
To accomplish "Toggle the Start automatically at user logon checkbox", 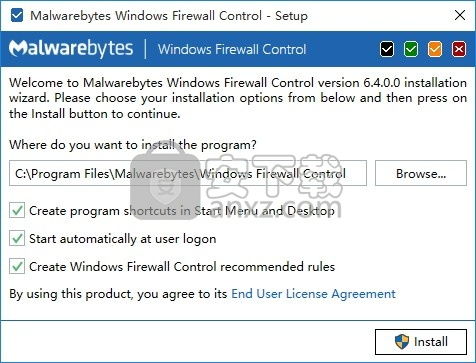I will pos(17,238).
